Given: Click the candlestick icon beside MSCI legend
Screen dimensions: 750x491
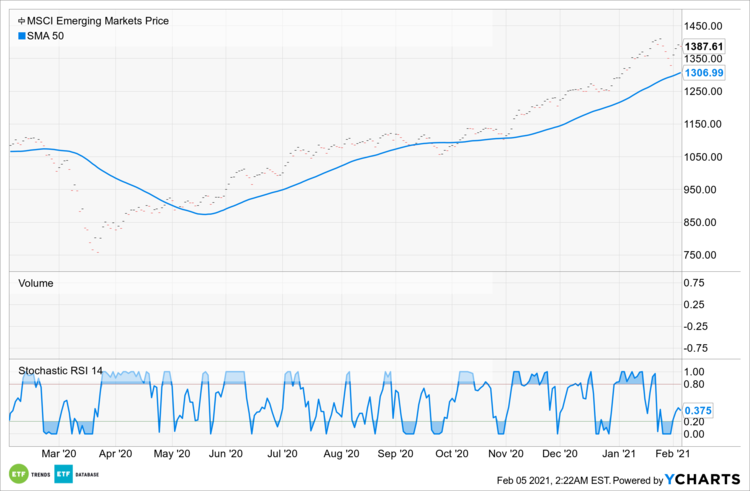Looking at the screenshot, I should tap(13, 20).
